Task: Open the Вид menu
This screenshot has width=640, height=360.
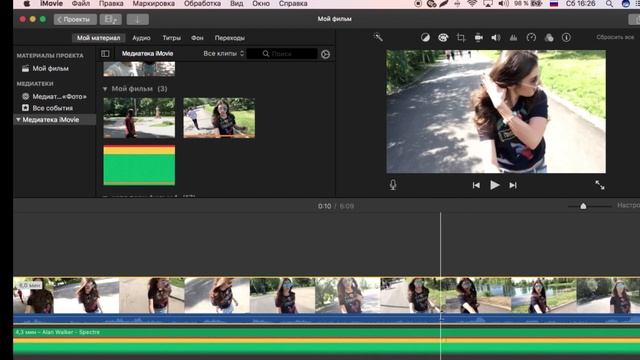Action: tap(236, 4)
